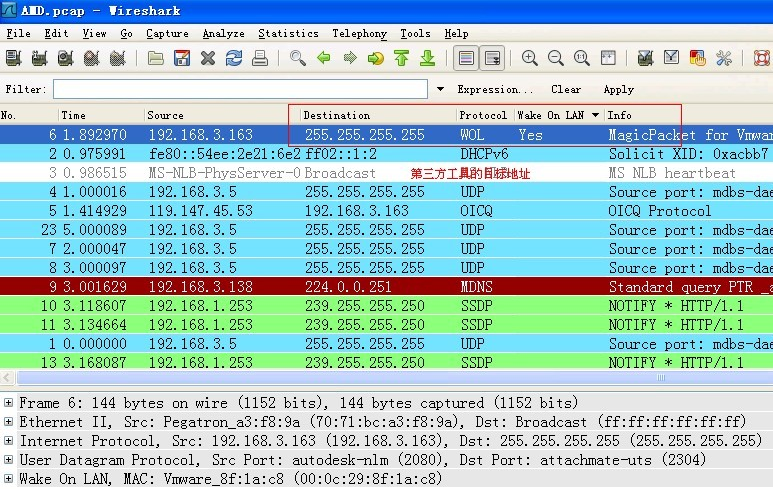The image size is (774, 489).
Task: Sort by the Time column header
Action: [x=101, y=115]
